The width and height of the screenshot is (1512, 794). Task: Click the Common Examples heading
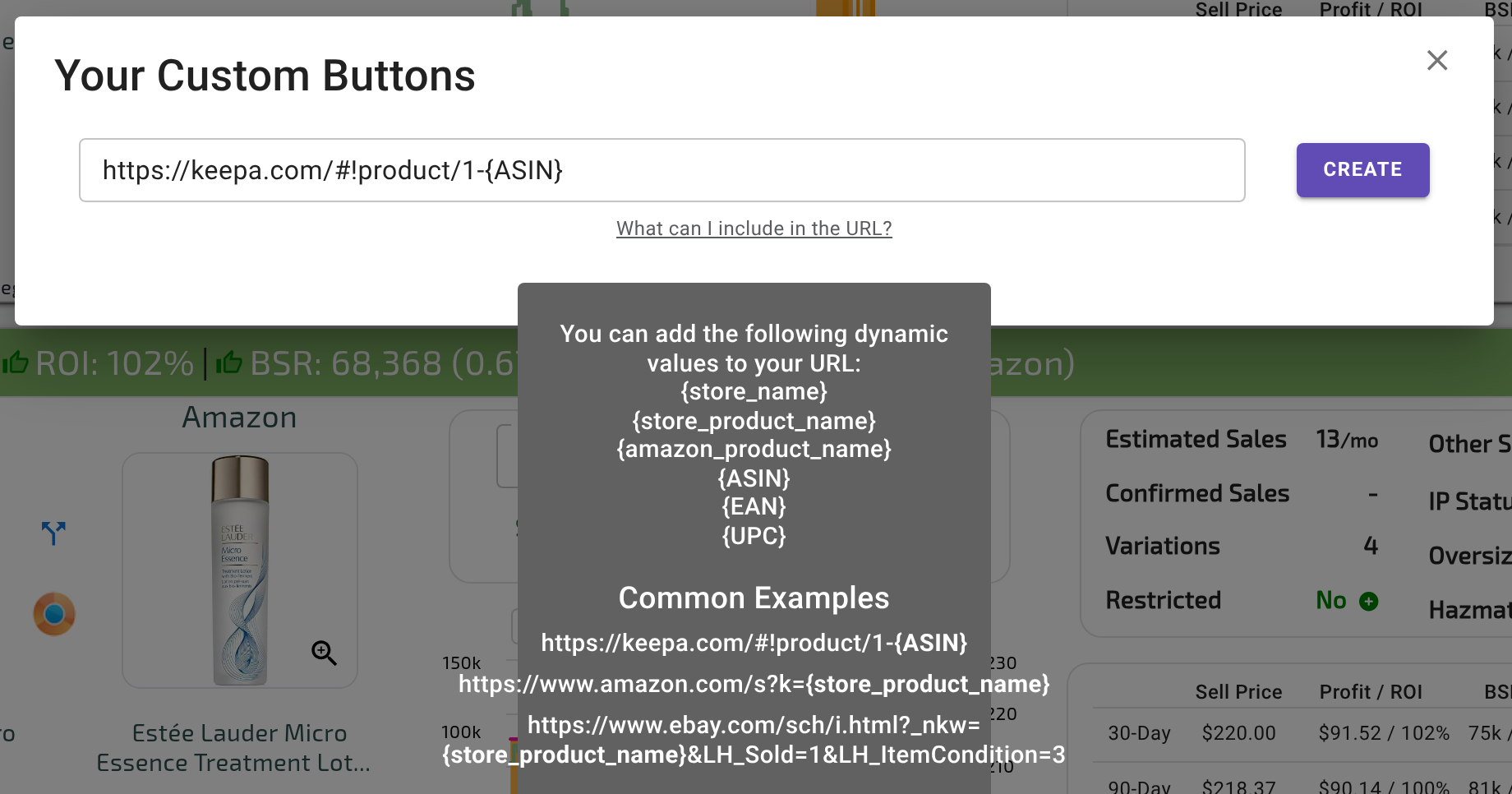tap(754, 598)
